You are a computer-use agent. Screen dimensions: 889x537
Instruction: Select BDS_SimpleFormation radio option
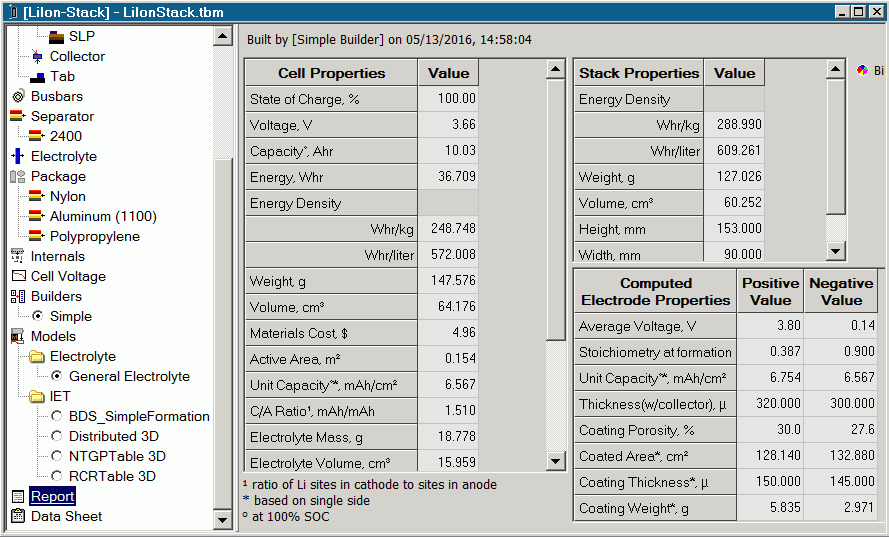(57, 417)
